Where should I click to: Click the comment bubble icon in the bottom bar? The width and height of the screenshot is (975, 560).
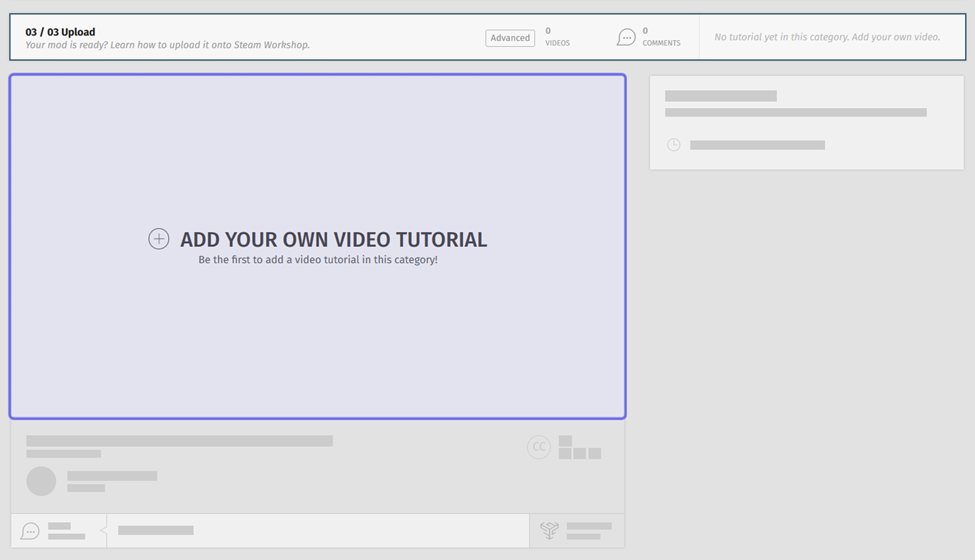[x=30, y=531]
